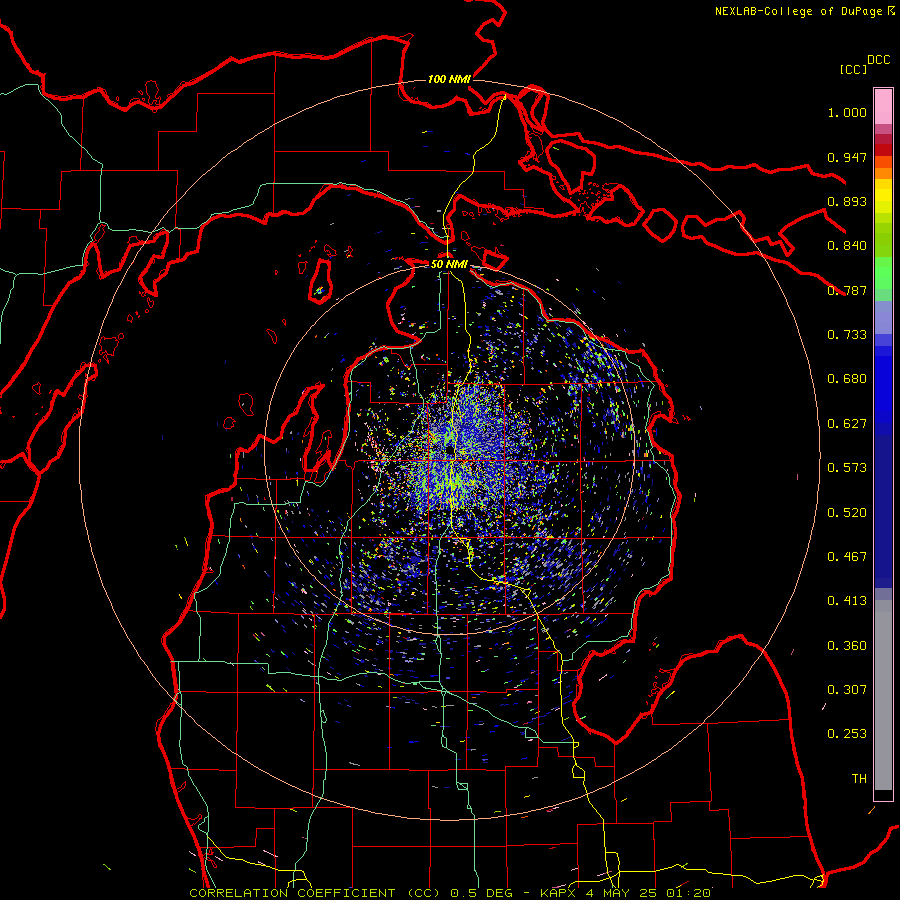Select the 0.787 scale value

847,290
